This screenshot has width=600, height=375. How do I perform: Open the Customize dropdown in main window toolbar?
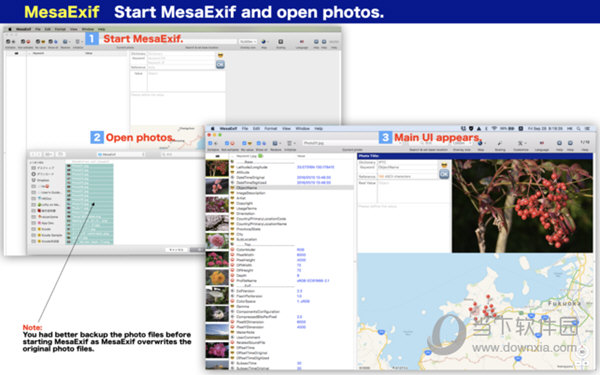pos(522,143)
